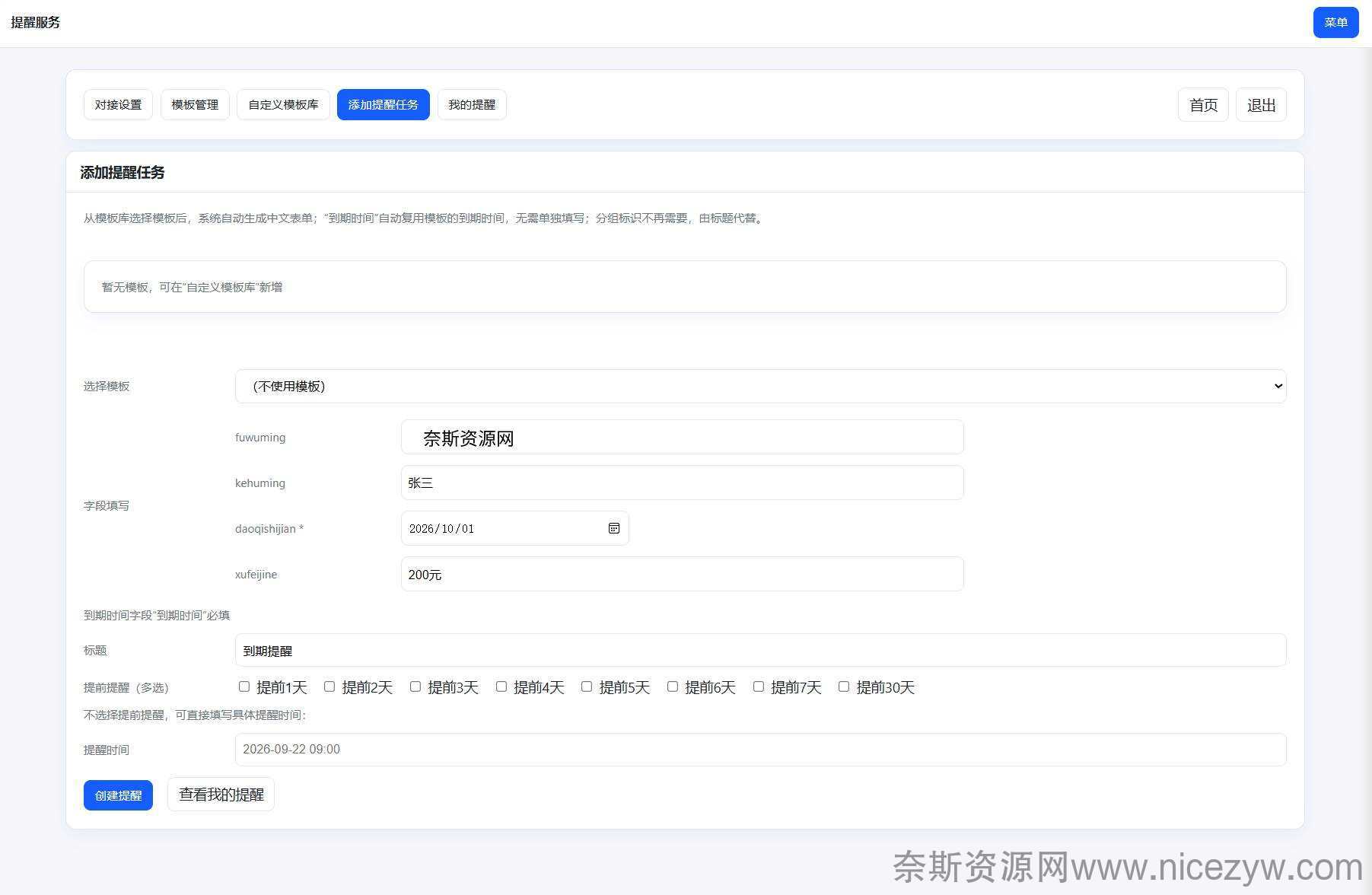Viewport: 1372px width, 895px height.
Task: Select the 添加提醒任务 tab
Action: click(x=383, y=105)
